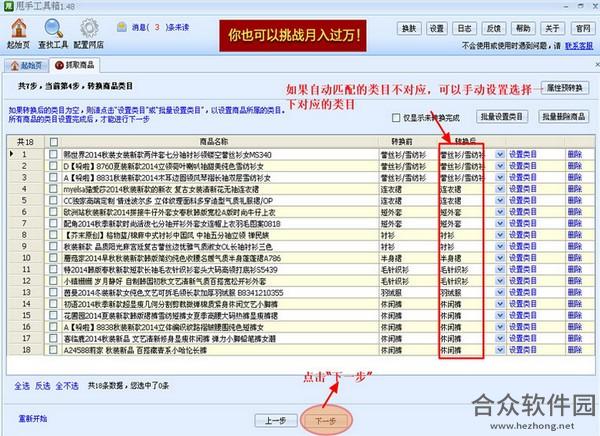The width and height of the screenshot is (600, 436).
Task: Expand category dropdown for row 14
Action: point(499,304)
